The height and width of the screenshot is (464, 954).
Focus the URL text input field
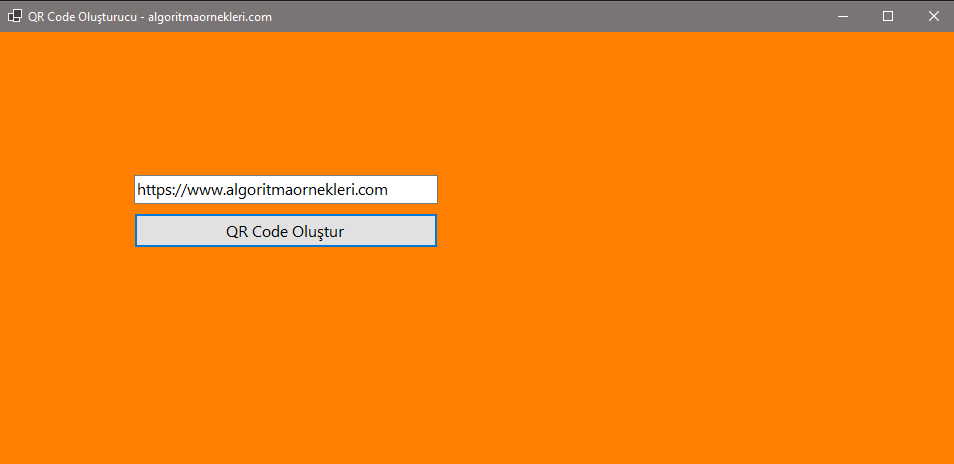tap(285, 189)
